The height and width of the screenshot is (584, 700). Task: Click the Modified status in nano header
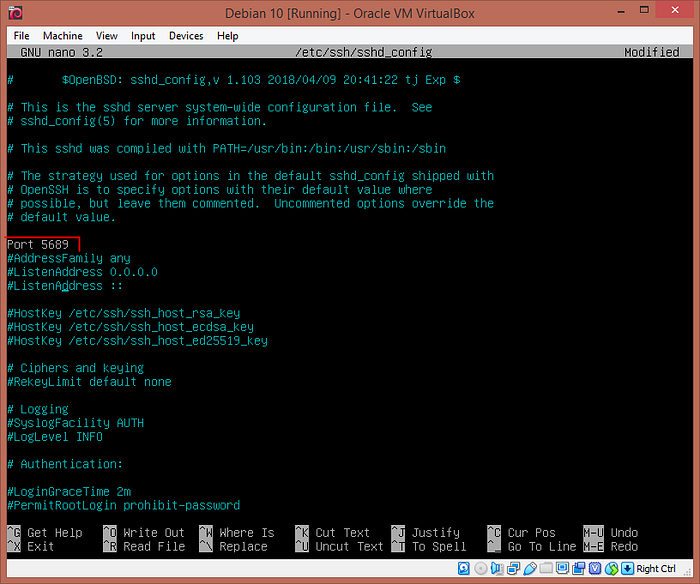point(652,52)
